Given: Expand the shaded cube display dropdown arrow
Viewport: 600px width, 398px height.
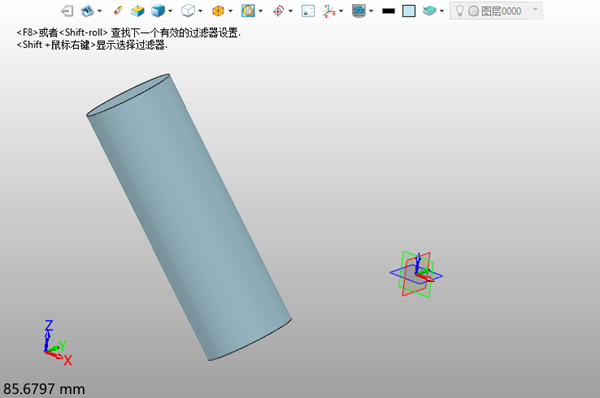Looking at the screenshot, I should coord(170,11).
